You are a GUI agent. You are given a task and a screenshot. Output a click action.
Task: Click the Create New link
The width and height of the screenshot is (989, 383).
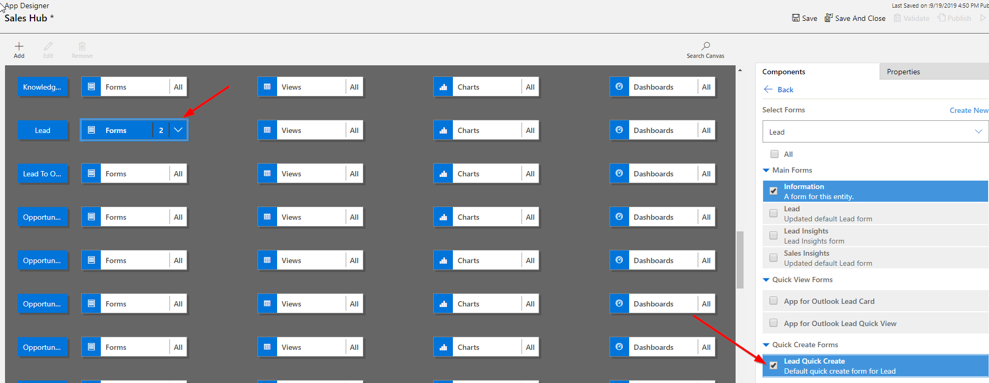pyautogui.click(x=969, y=110)
